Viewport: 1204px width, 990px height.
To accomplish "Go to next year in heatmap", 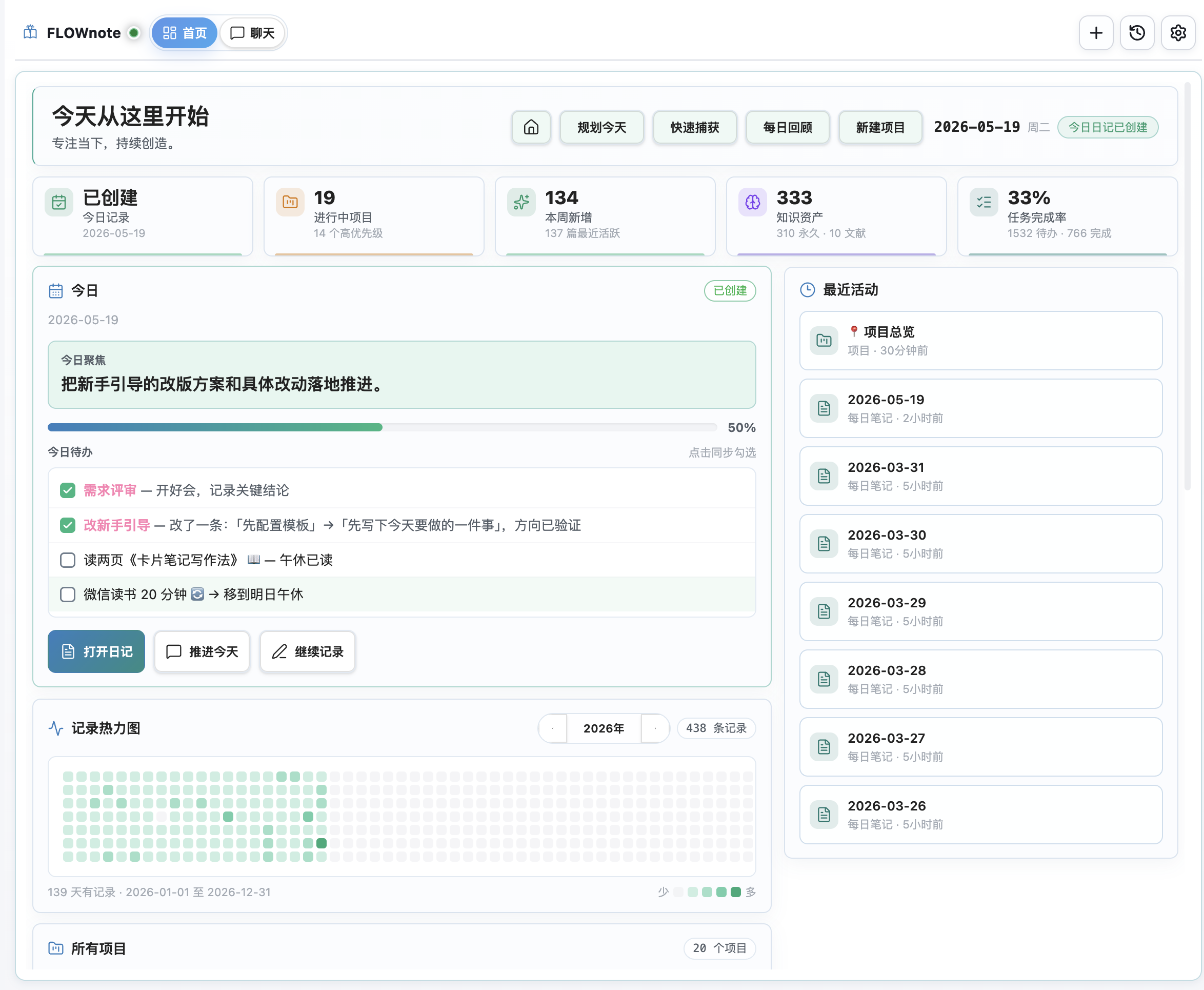I will coord(655,728).
